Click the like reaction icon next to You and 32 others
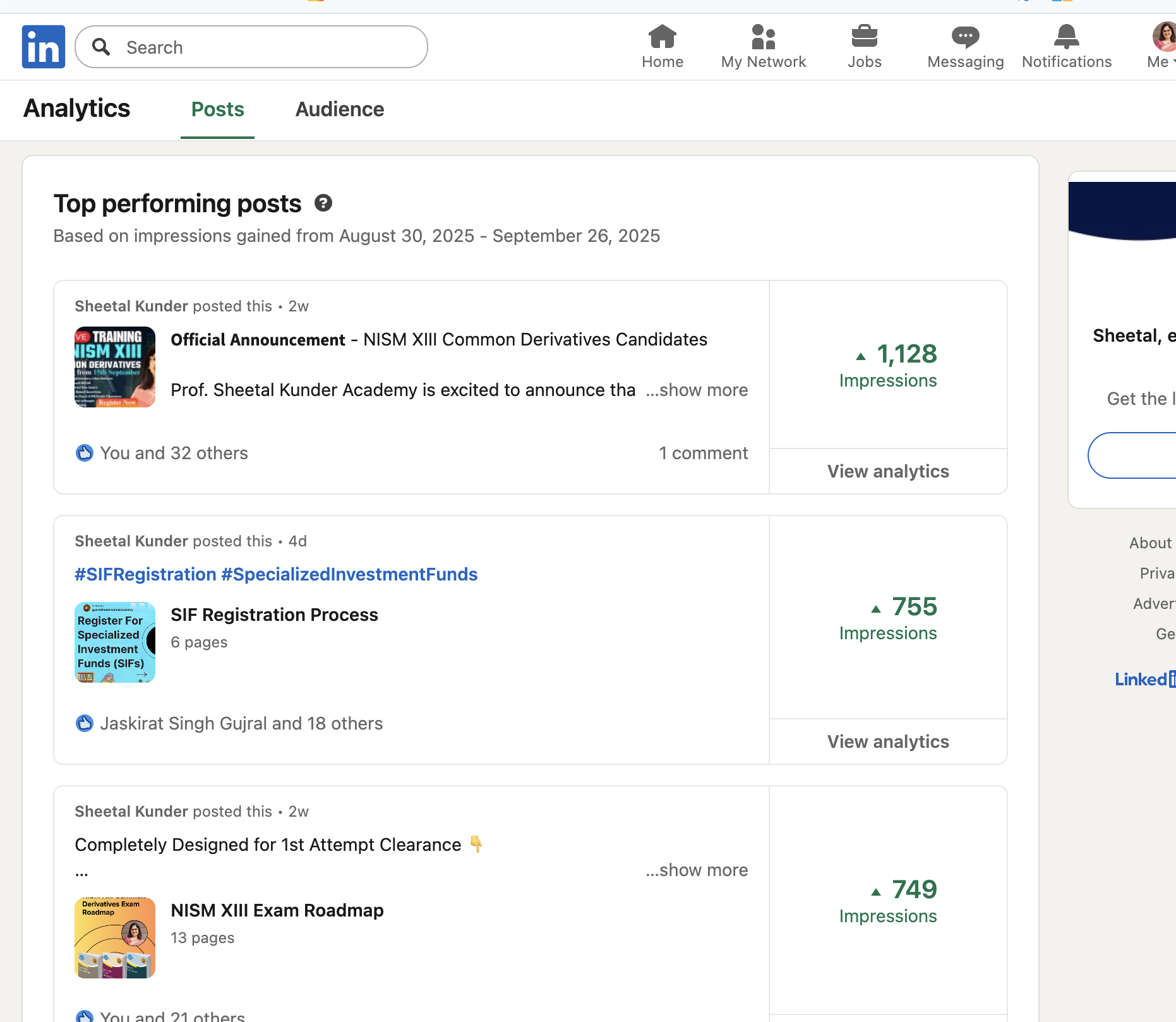 pyautogui.click(x=85, y=453)
